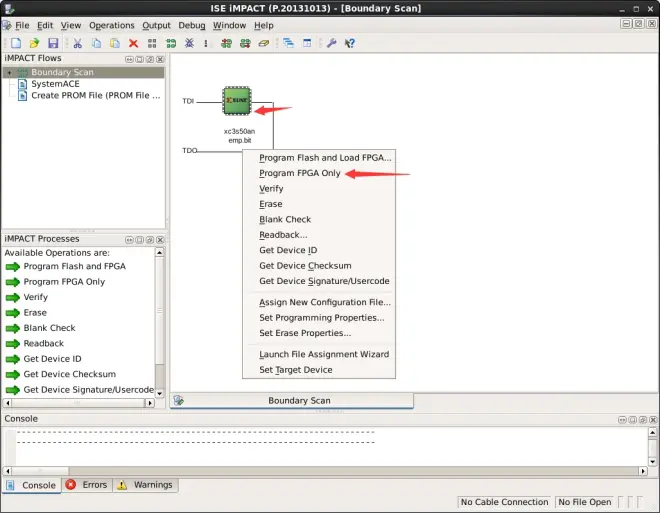Click the exclamation mark toolbar icon

206,43
